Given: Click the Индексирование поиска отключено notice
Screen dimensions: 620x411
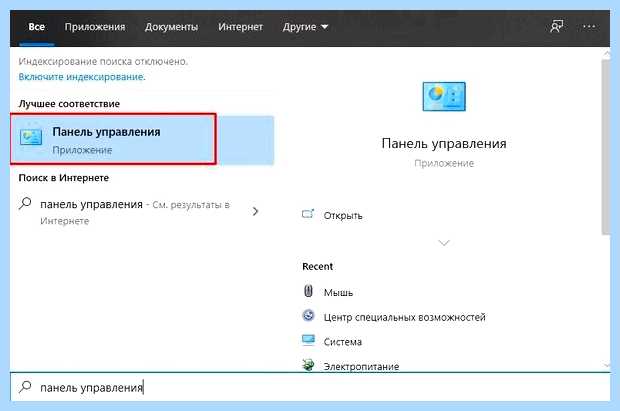Looking at the screenshot, I should tap(103, 61).
